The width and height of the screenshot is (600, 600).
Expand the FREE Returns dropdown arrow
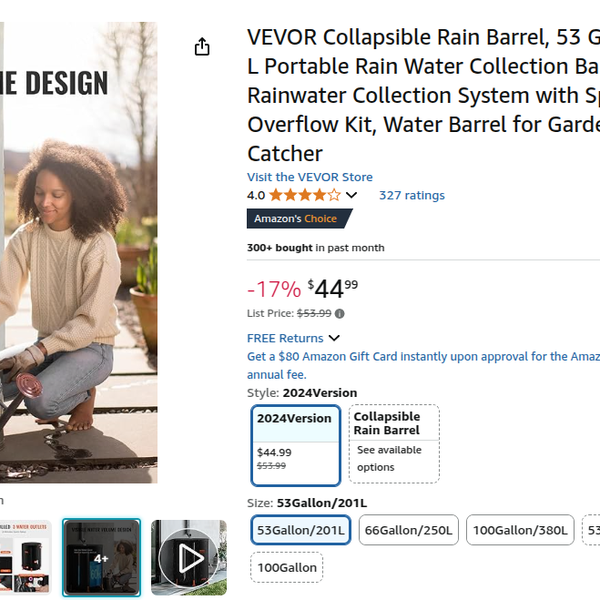(x=334, y=338)
